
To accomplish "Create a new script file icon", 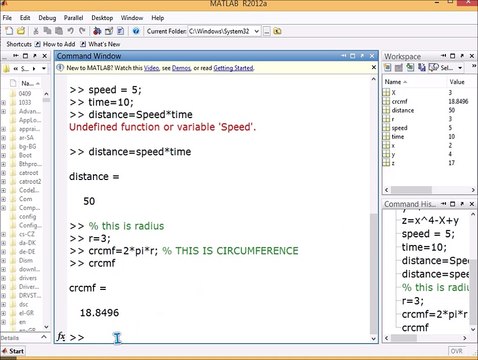I will pyautogui.click(x=9, y=31).
